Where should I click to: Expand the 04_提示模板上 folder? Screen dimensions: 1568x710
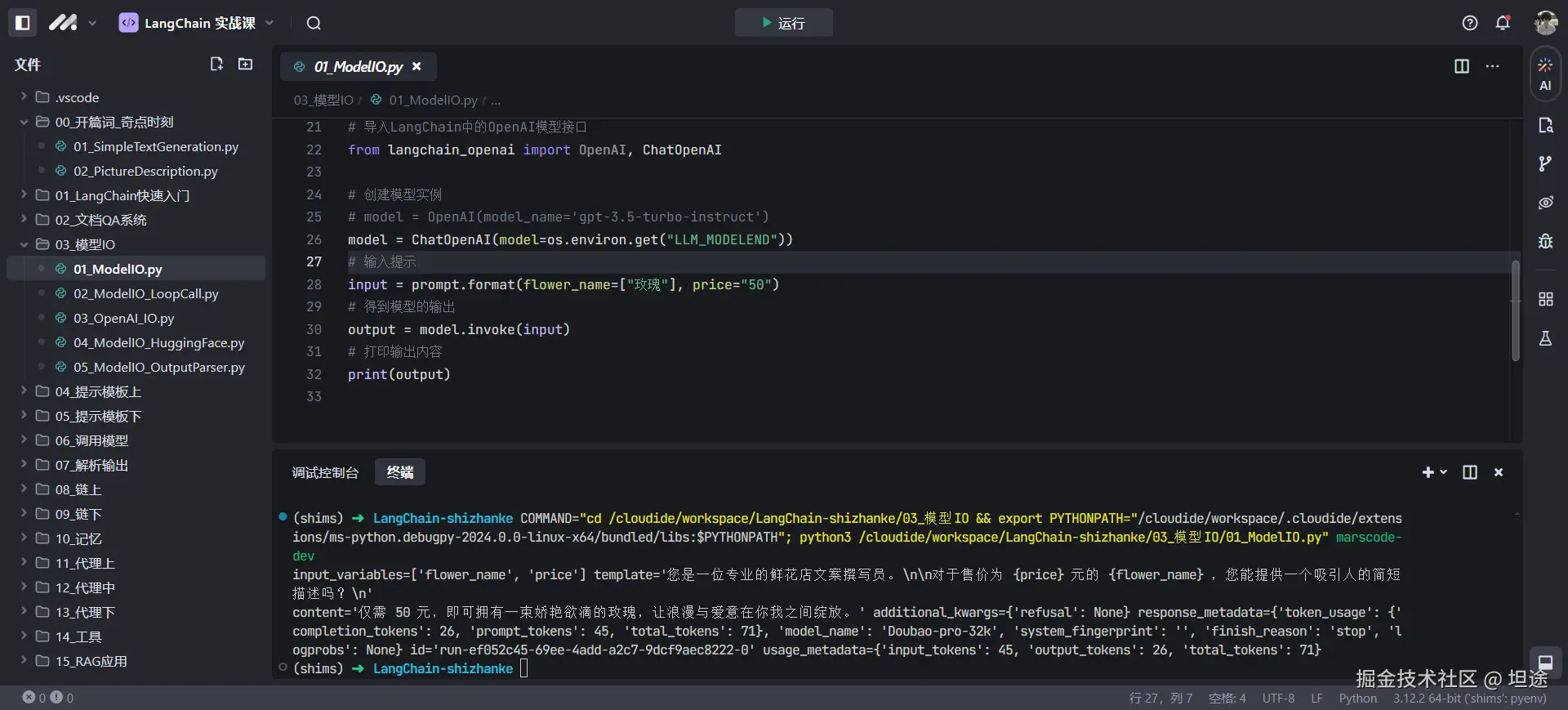pyautogui.click(x=98, y=391)
